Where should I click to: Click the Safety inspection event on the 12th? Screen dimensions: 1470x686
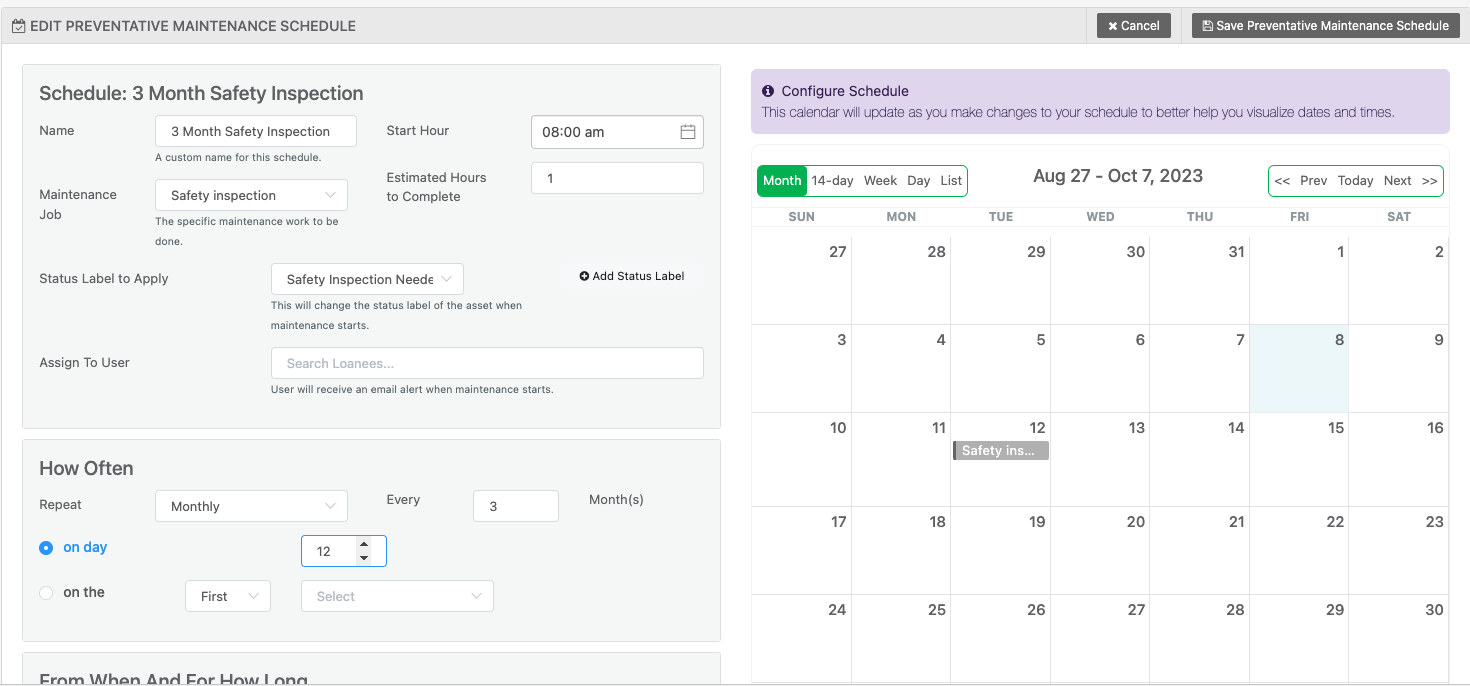pos(1000,451)
